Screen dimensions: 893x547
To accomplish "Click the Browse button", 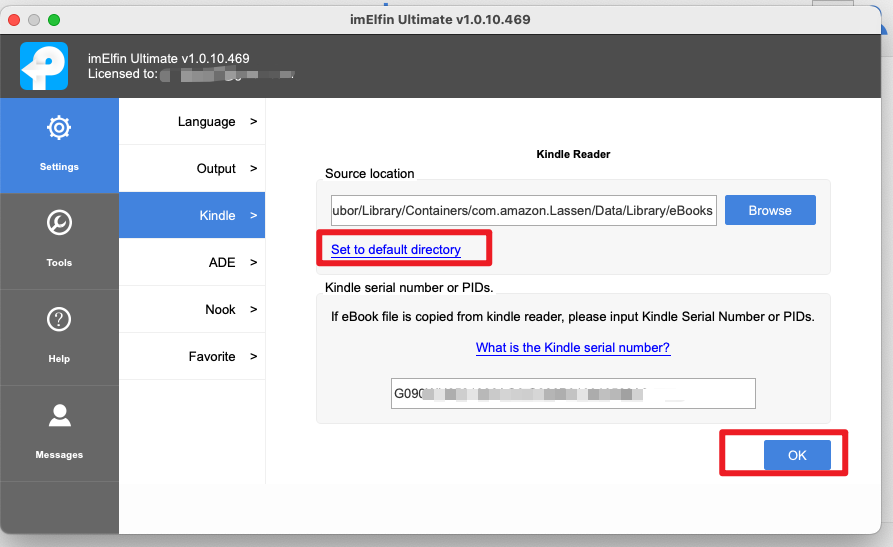I will (770, 210).
